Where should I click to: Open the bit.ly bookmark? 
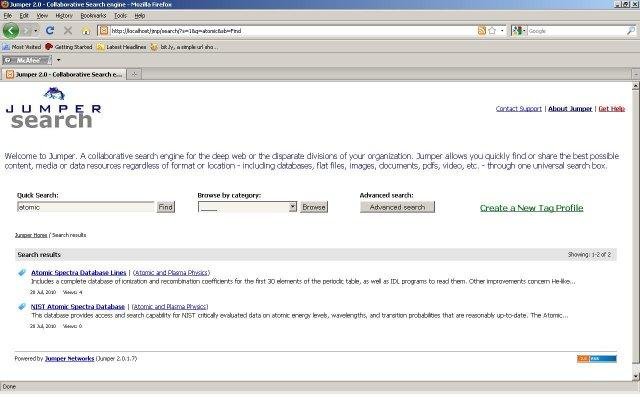click(184, 47)
